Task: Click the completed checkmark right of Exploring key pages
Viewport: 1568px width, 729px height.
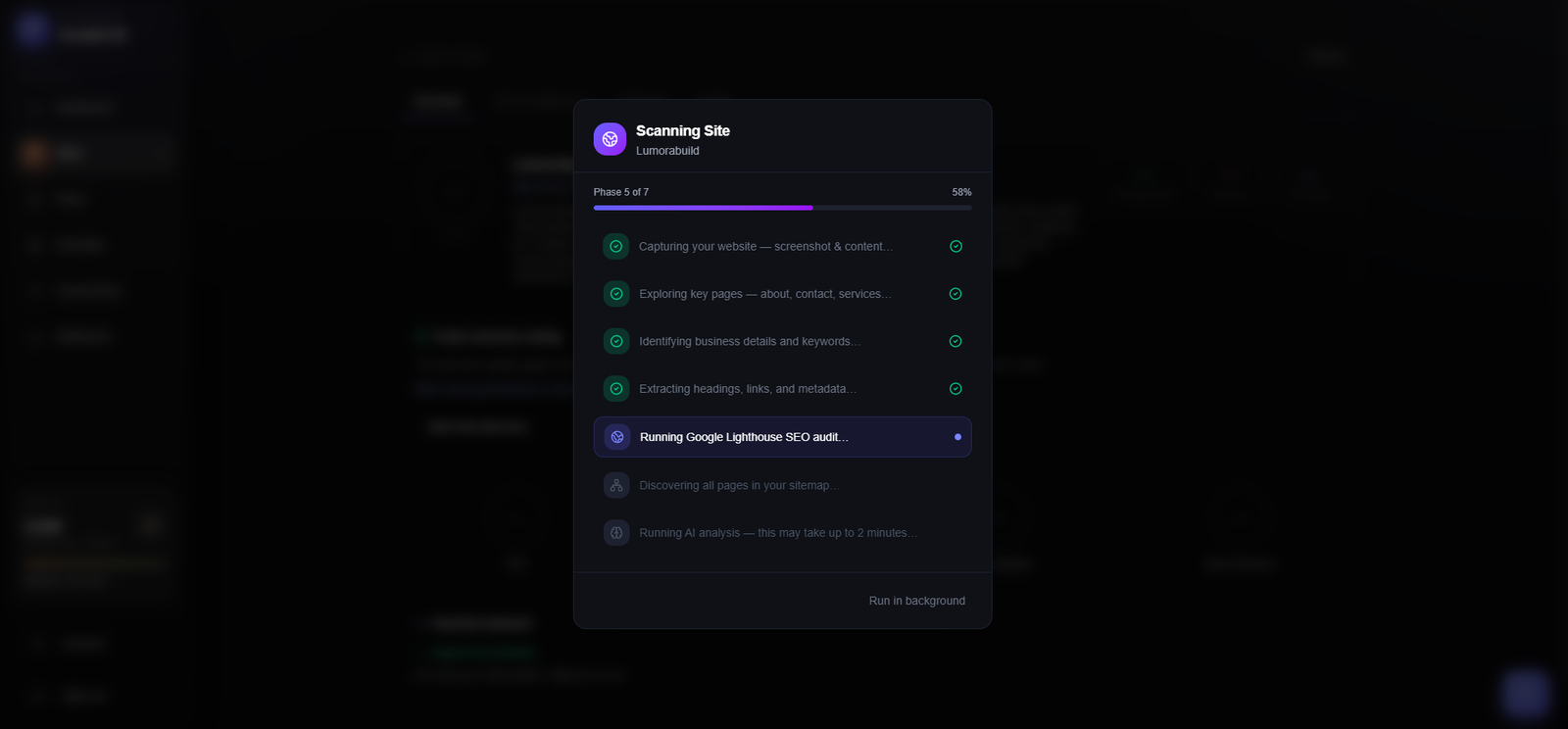Action: point(955,294)
